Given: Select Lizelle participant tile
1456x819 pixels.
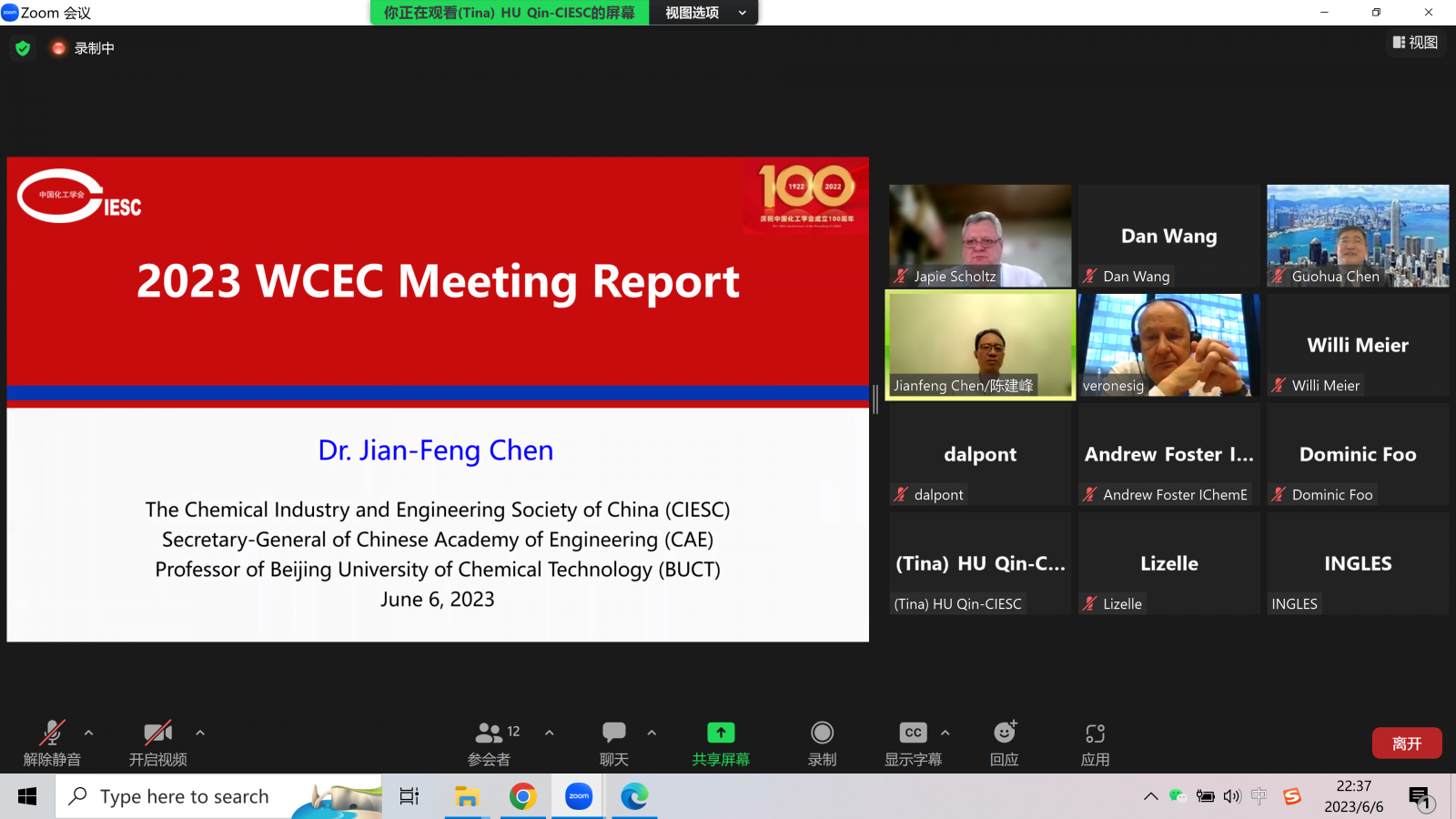Looking at the screenshot, I should (x=1169, y=563).
